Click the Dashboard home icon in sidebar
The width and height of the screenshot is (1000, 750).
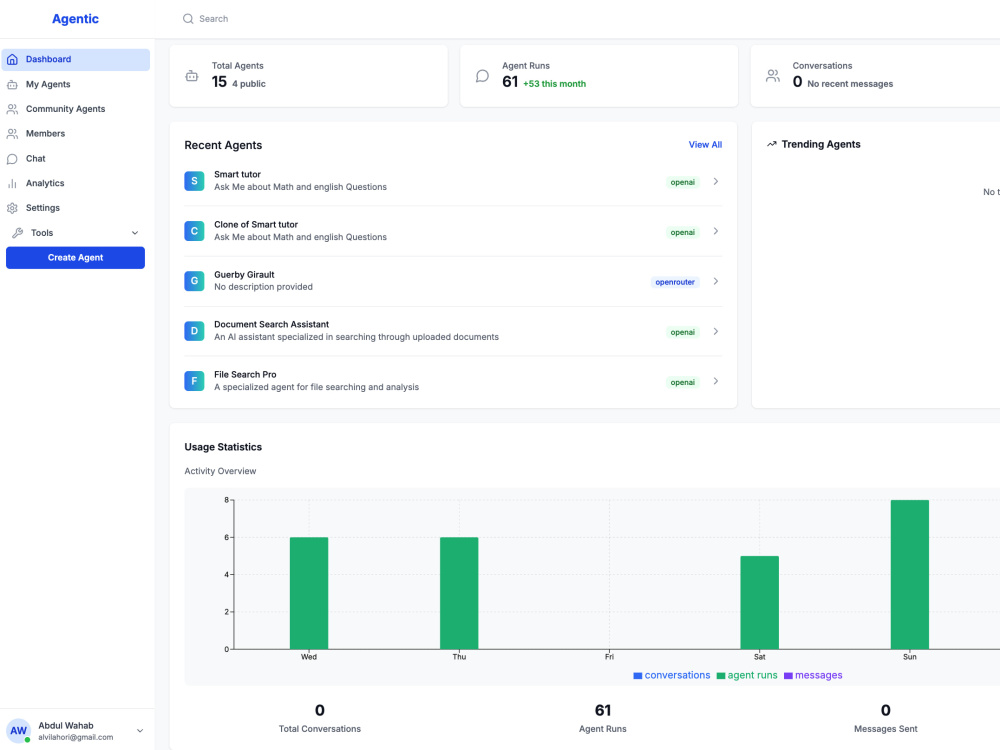pos(12,59)
